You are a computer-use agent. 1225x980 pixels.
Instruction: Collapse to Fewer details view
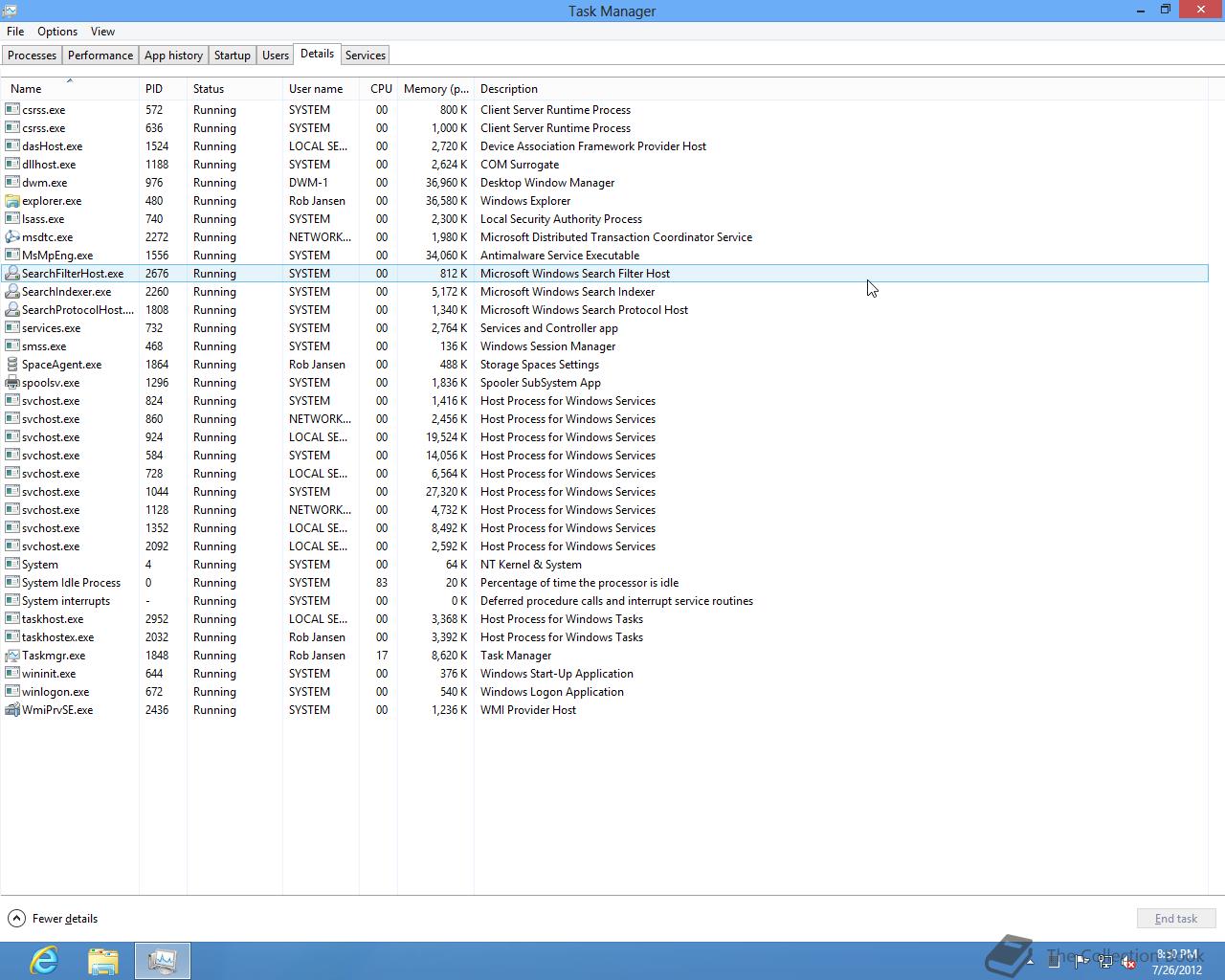tap(53, 919)
